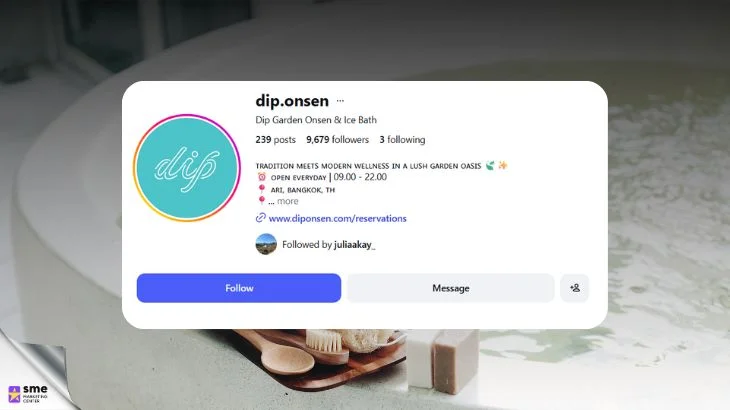Click the chain link icon before website URL
This screenshot has height=410, width=730.
coord(261,218)
